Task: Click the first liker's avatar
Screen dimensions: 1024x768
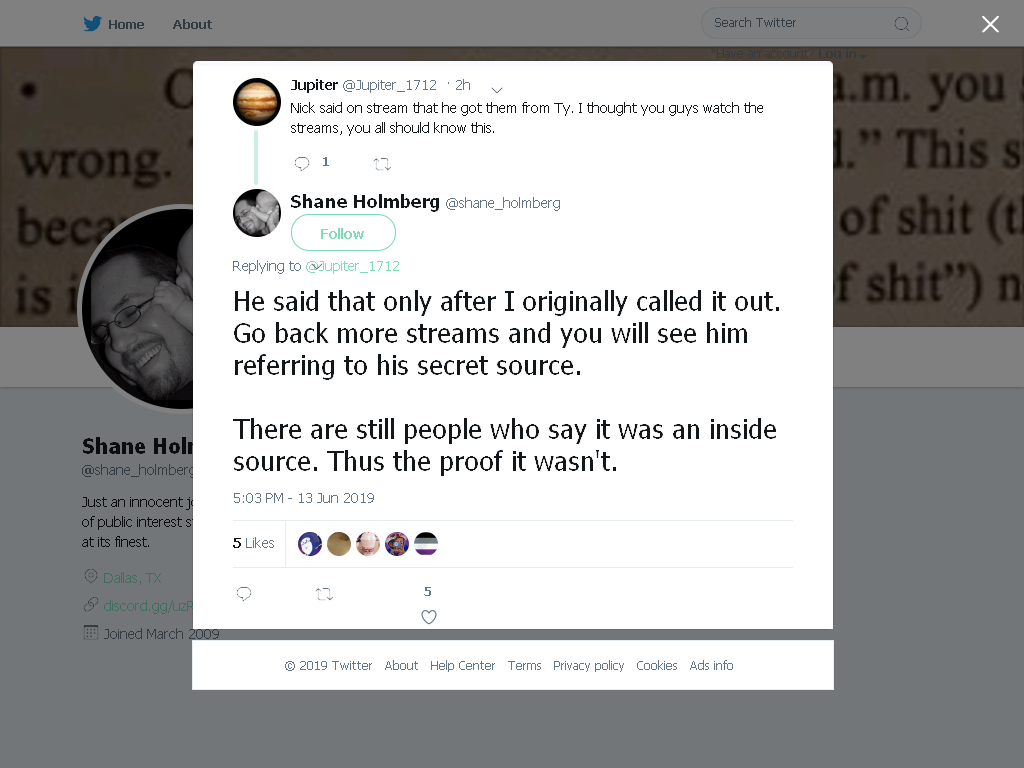Action: point(310,543)
